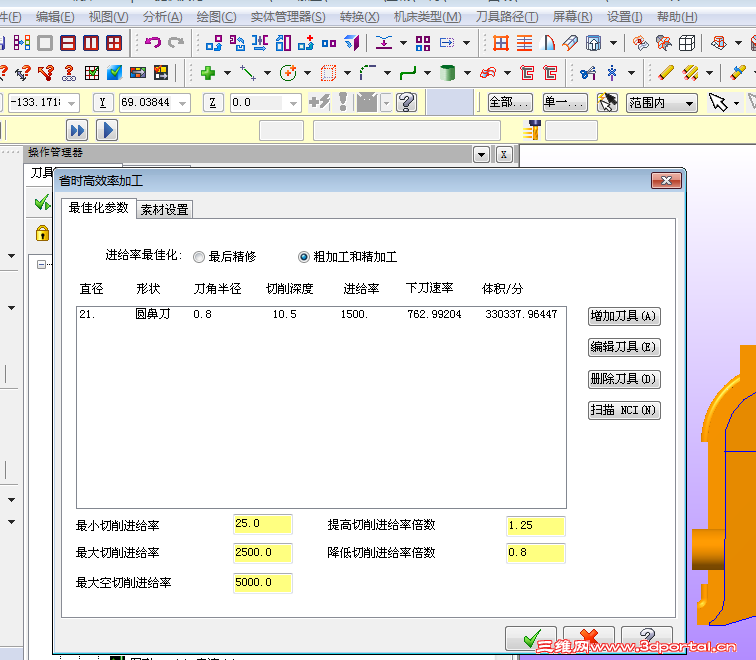Click the yellow padlock icon in operations manager
The height and width of the screenshot is (660, 756).
(x=42, y=233)
